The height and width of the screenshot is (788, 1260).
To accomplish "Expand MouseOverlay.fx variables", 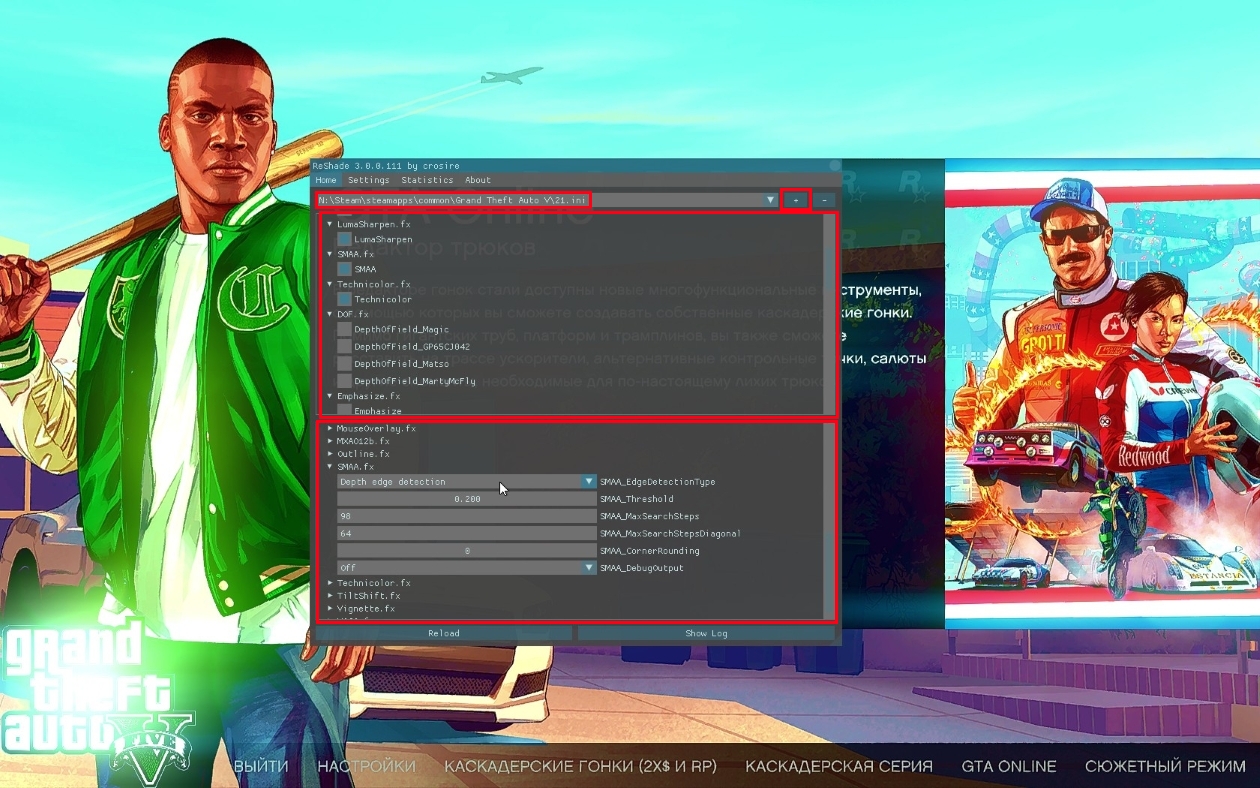I will 330,428.
